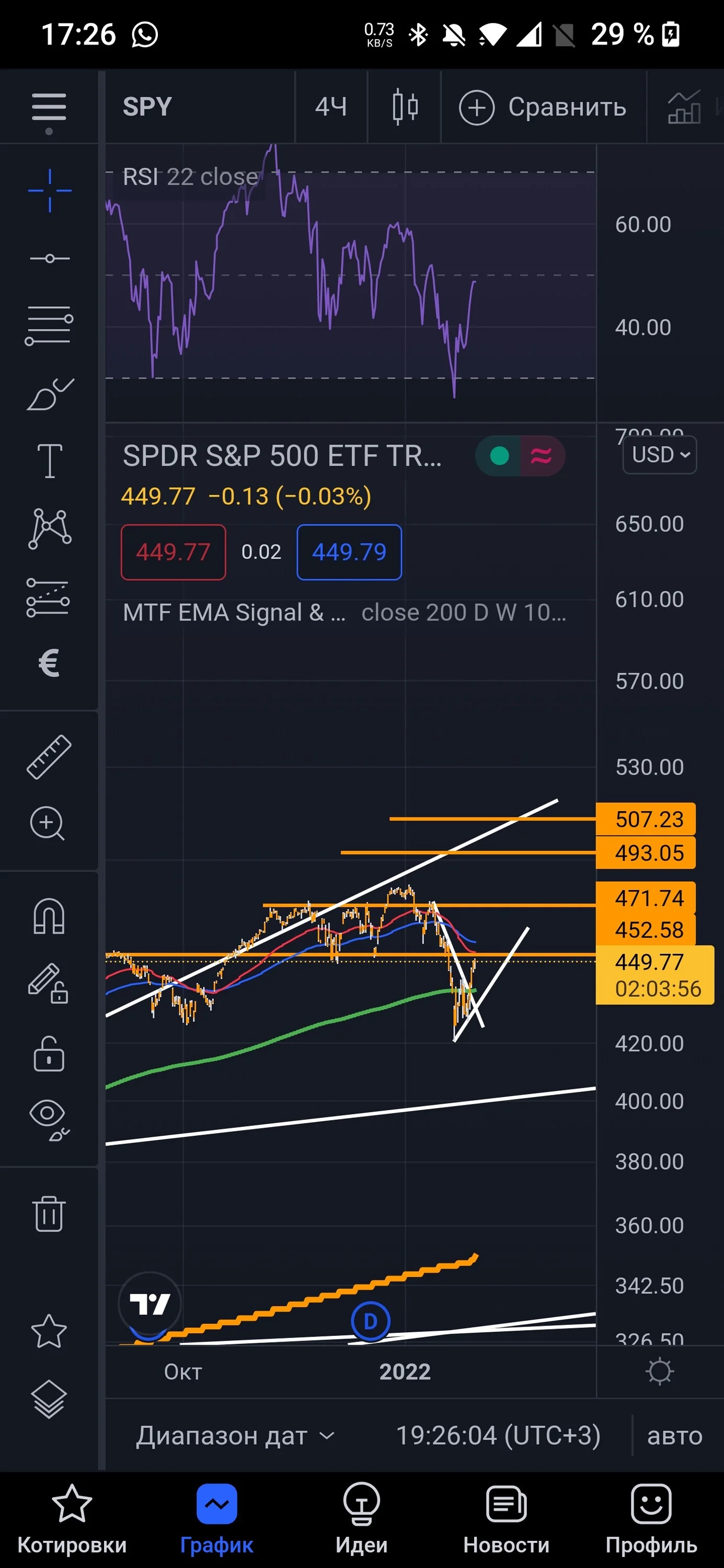Viewport: 724px width, 1568px height.
Task: Delete drawings with trash icon
Action: (x=49, y=1214)
